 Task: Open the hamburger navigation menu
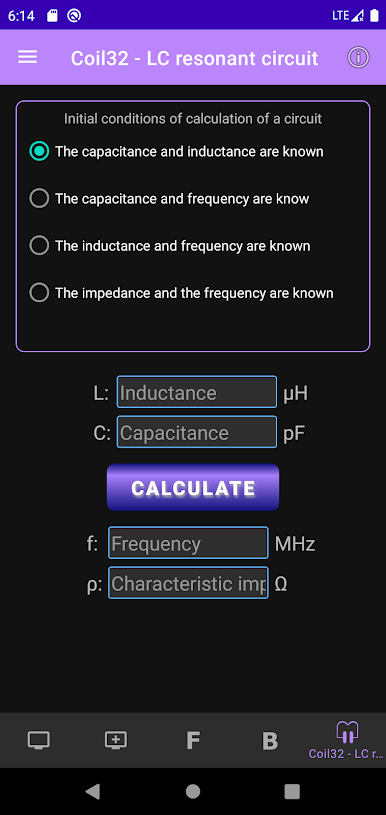click(28, 57)
